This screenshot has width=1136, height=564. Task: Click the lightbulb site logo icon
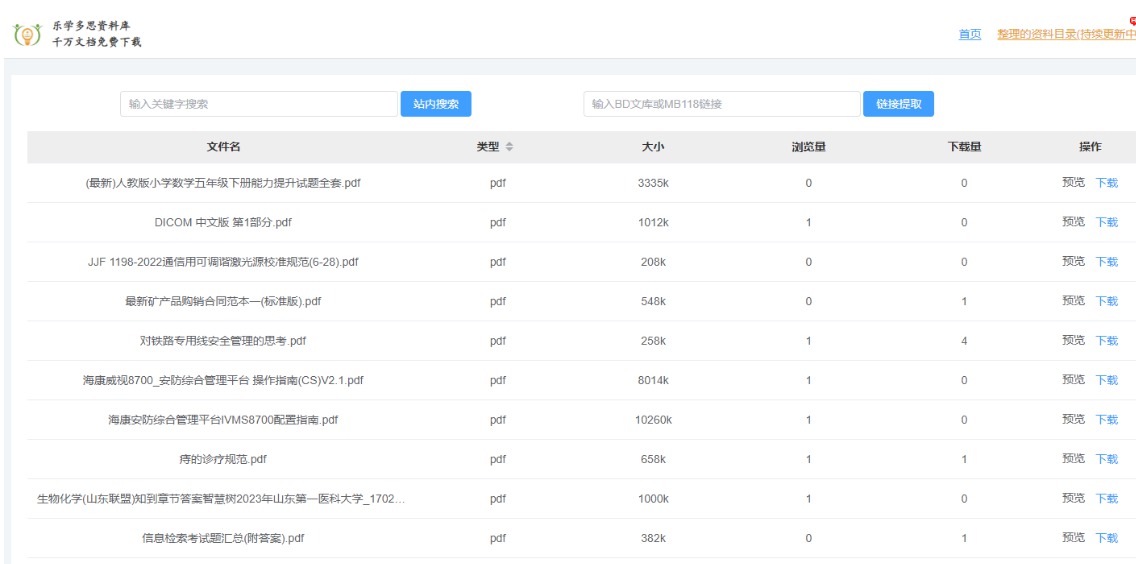click(x=28, y=34)
